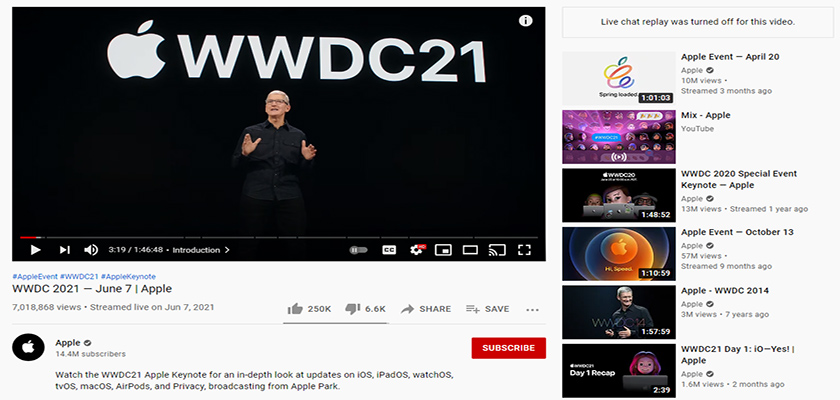Cast video to a TV
The image size is (840, 400).
coord(497,250)
